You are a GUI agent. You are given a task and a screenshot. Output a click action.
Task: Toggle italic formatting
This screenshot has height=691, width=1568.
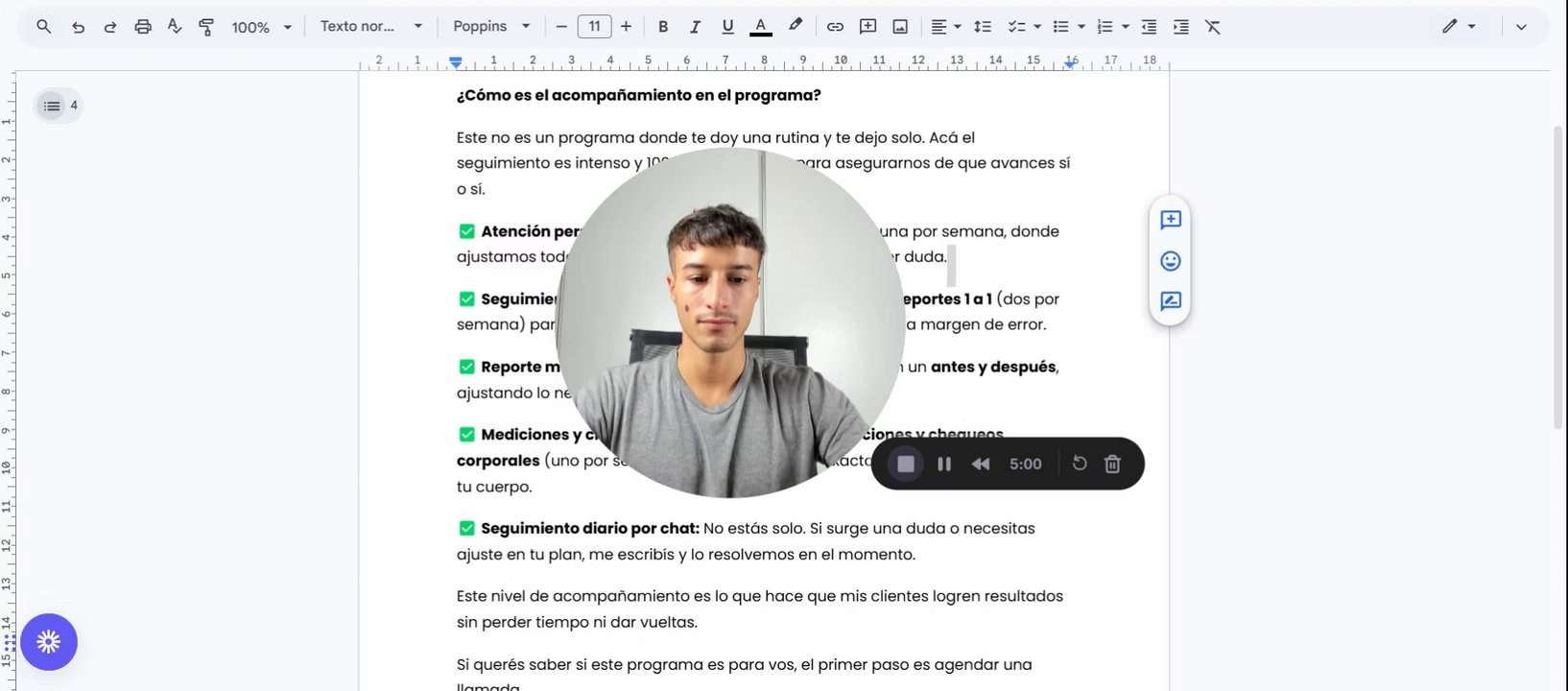(695, 27)
